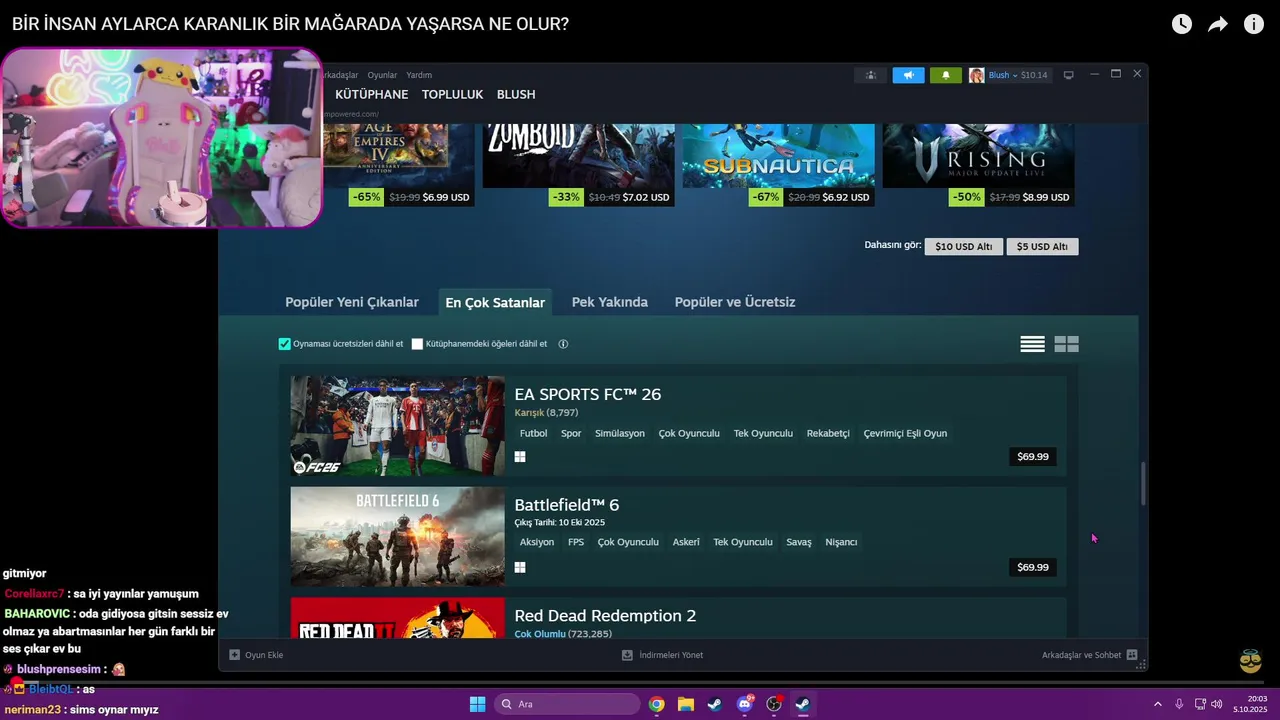Click Windows platform icon for Battlefield 6

(520, 567)
